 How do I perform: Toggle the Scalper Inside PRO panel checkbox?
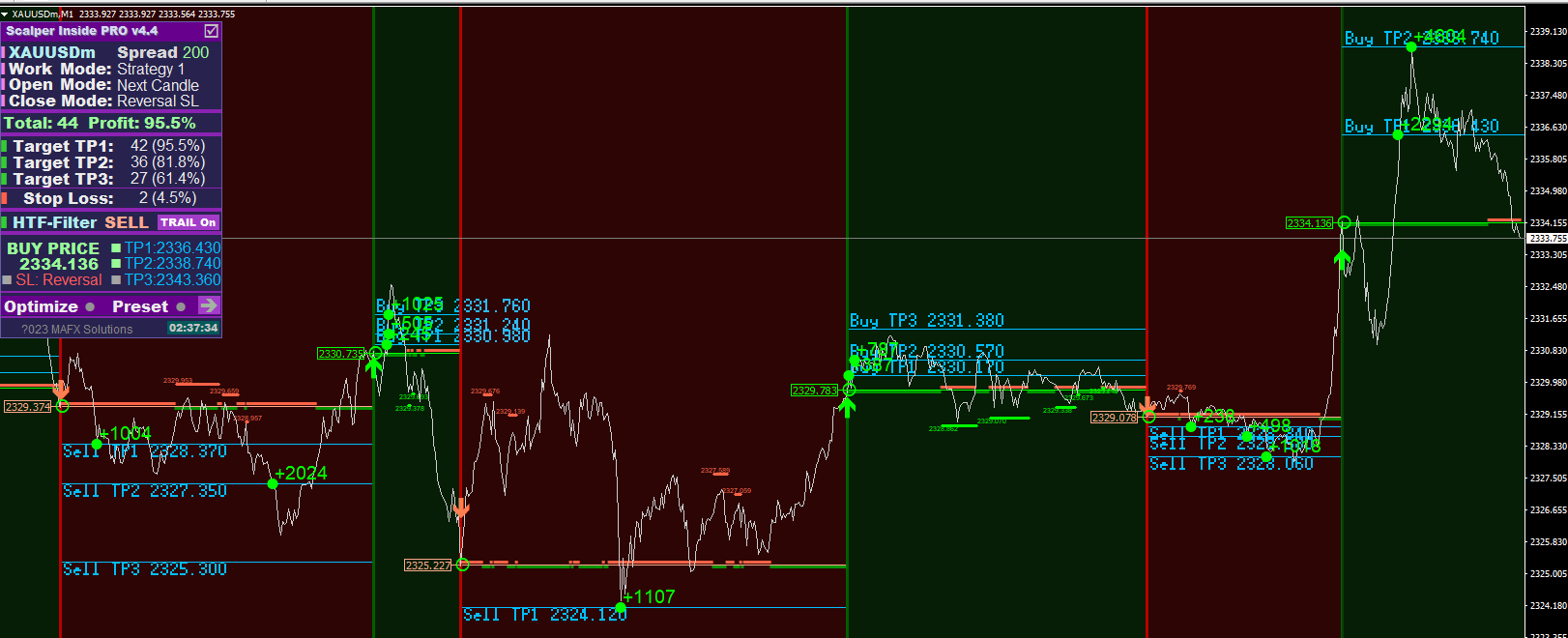pyautogui.click(x=211, y=31)
